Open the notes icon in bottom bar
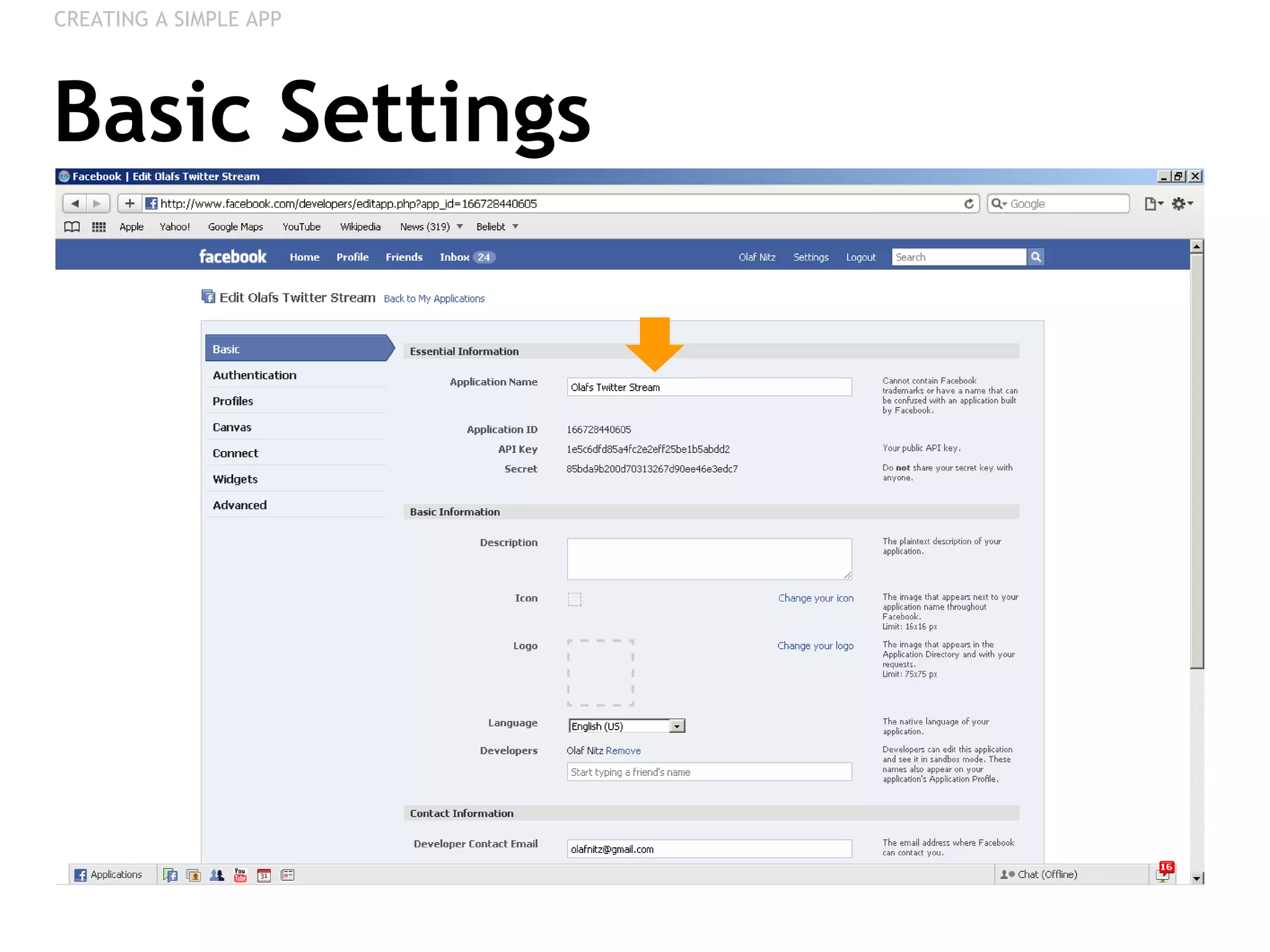Viewport: 1270px width, 952px height. 287,875
